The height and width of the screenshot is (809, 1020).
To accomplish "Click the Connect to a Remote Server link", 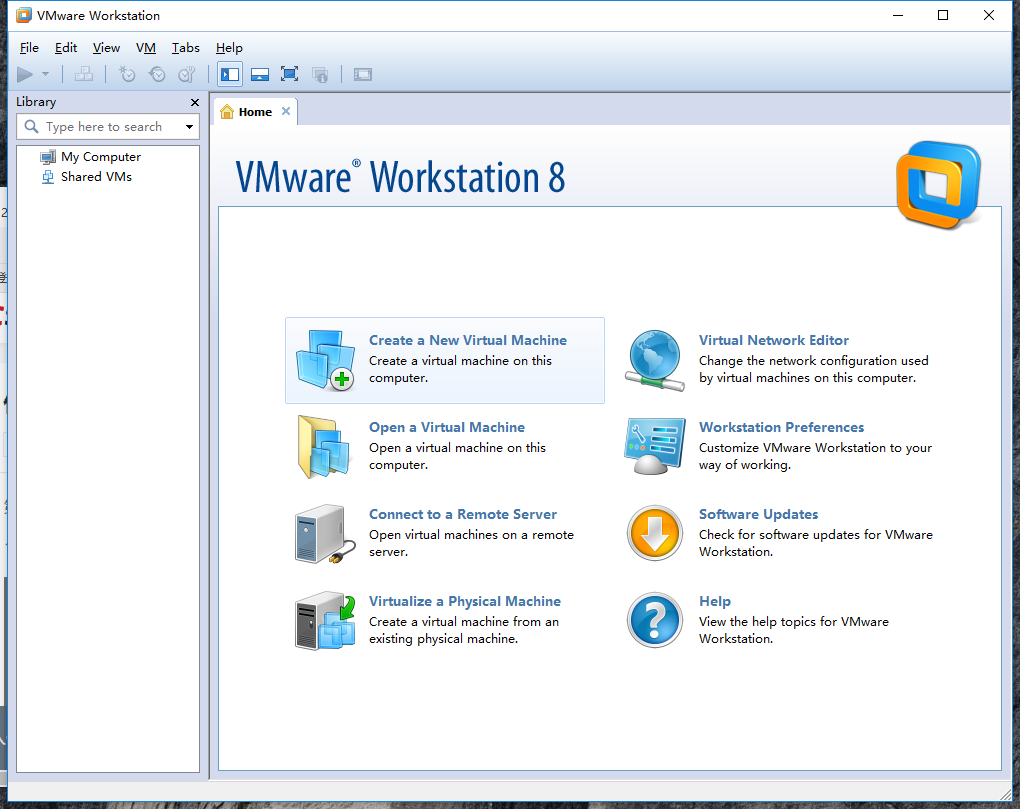I will (463, 514).
